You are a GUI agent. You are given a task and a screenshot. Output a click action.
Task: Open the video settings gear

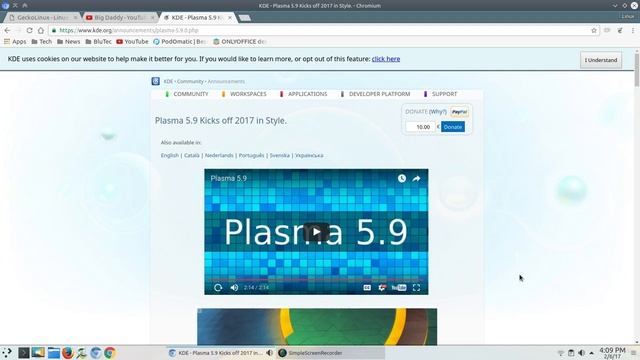point(382,287)
